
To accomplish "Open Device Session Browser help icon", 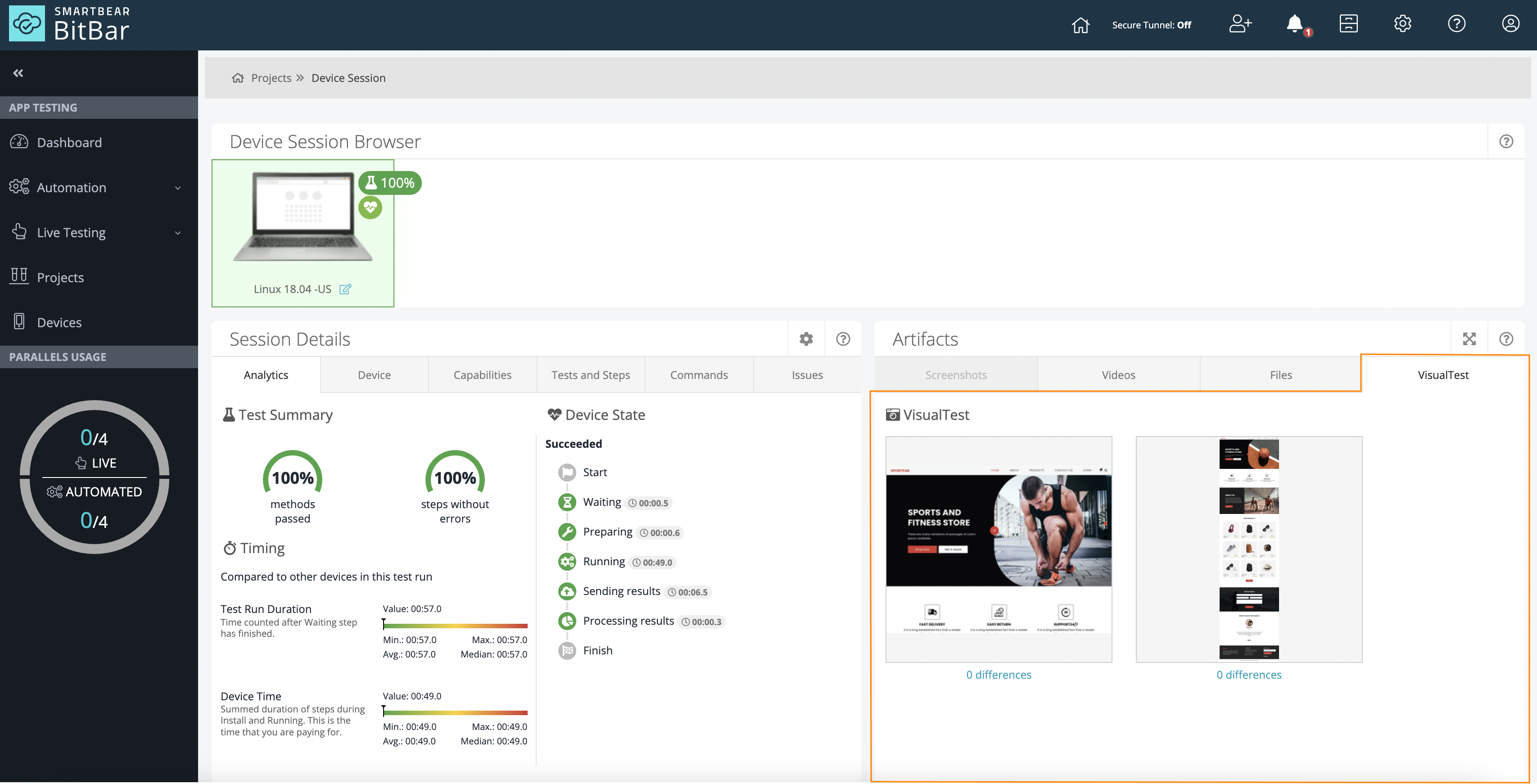I will pos(1505,141).
